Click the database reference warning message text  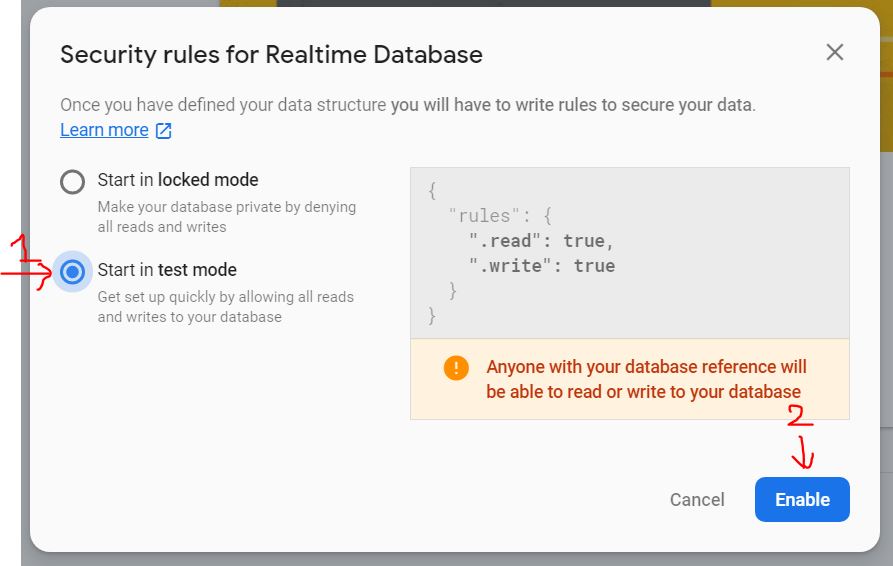coord(646,379)
